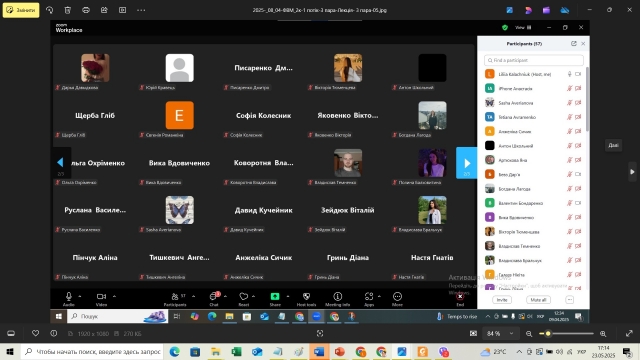The image size is (640, 360).
Task: Expand the arrow beside the Audio button
Action: click(x=80, y=296)
